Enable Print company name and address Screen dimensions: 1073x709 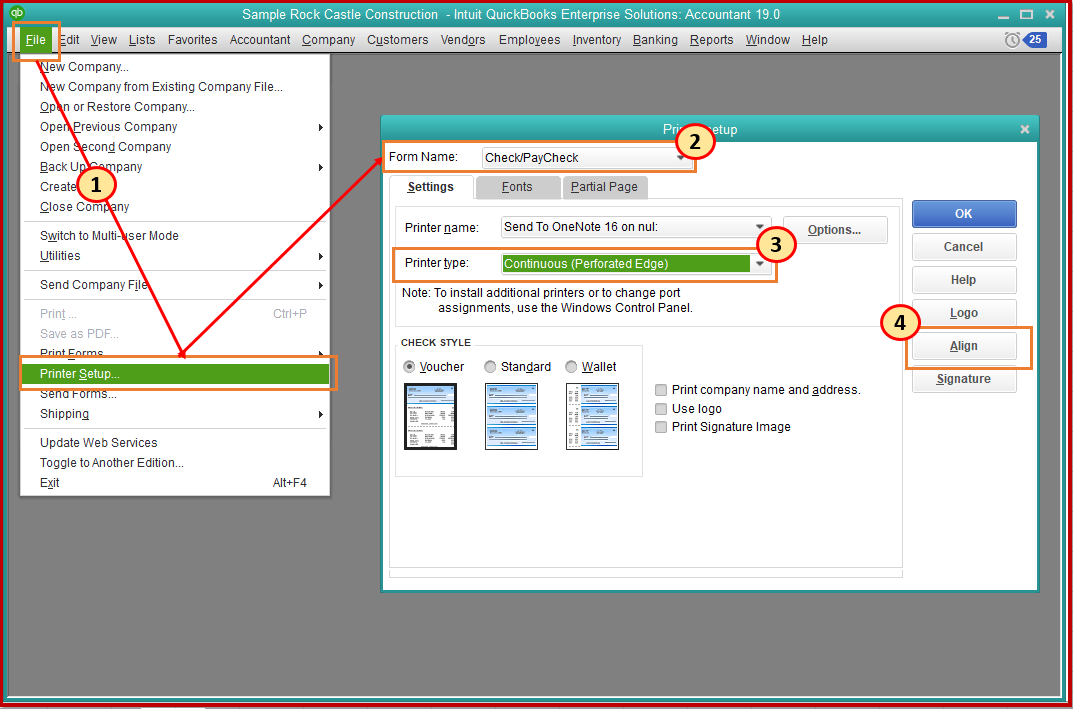point(660,390)
